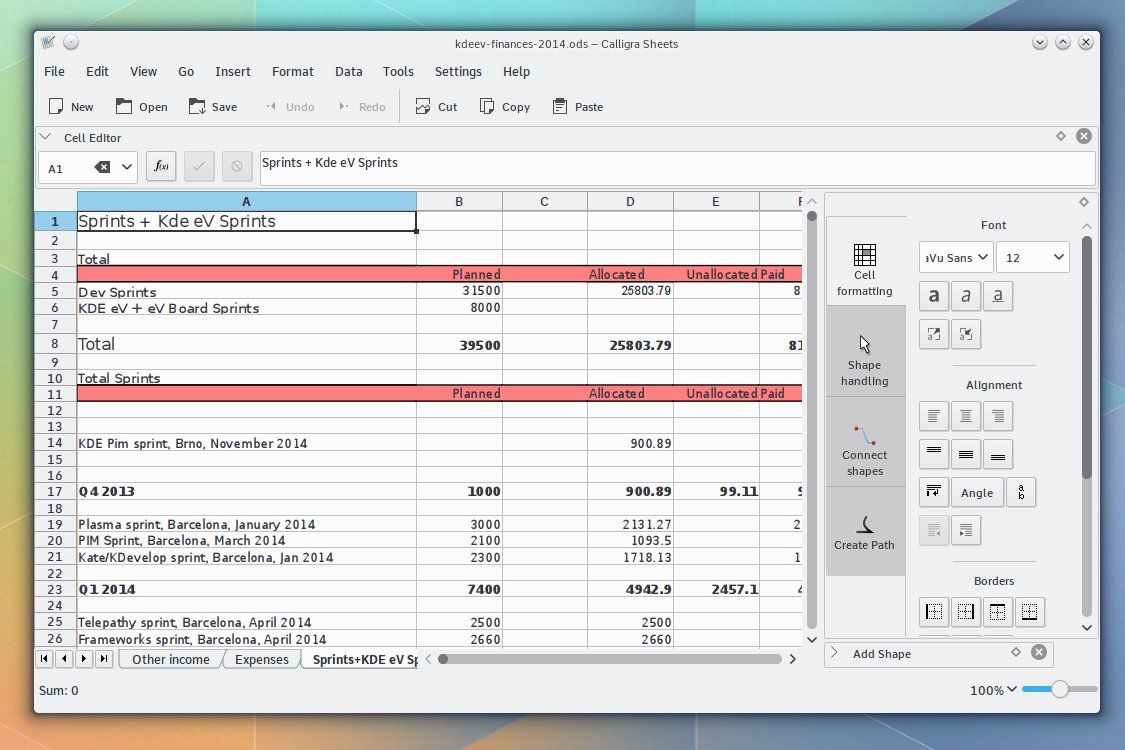Open the Data menu
This screenshot has height=750, width=1125.
349,71
